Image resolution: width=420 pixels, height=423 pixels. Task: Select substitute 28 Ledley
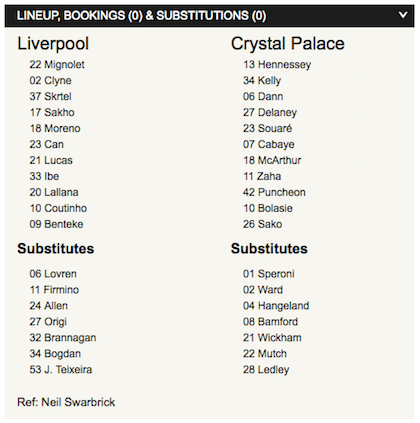(266, 369)
